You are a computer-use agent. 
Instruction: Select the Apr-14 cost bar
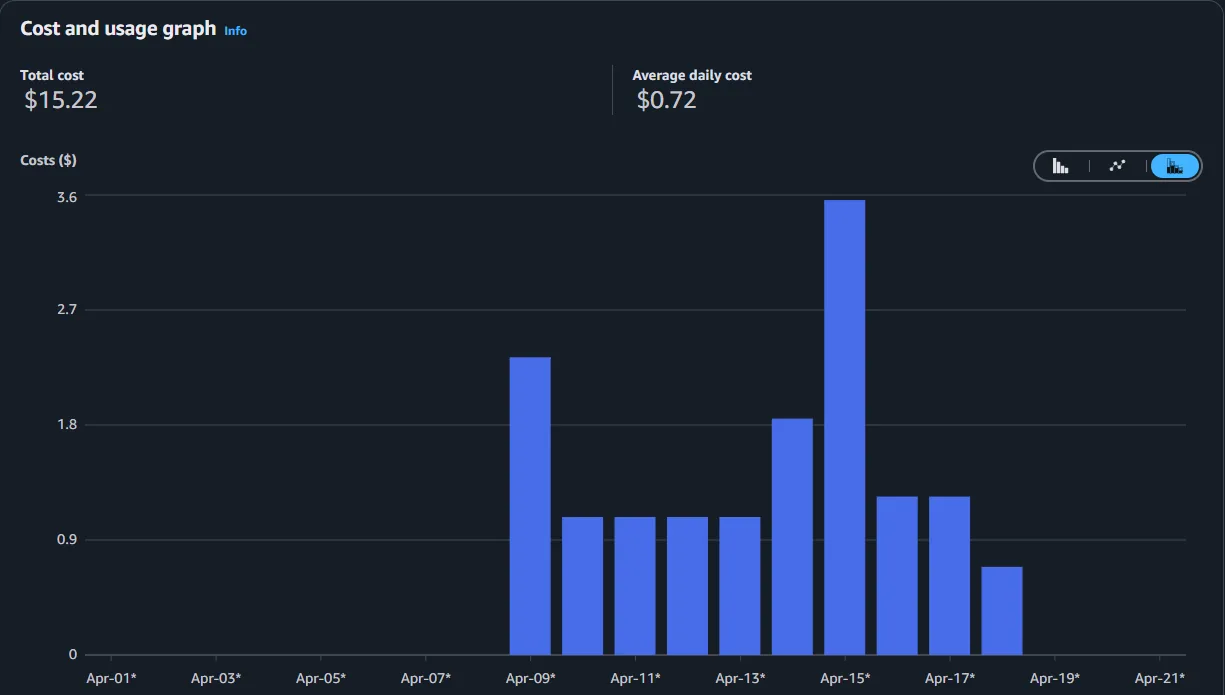[x=792, y=536]
